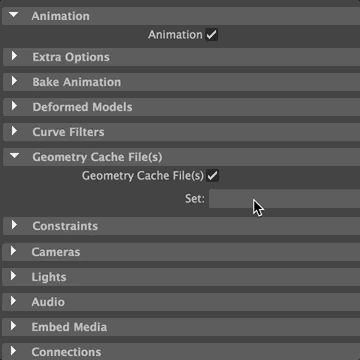Expand the Constraints section
This screenshot has width=360, height=360.
[14, 225]
